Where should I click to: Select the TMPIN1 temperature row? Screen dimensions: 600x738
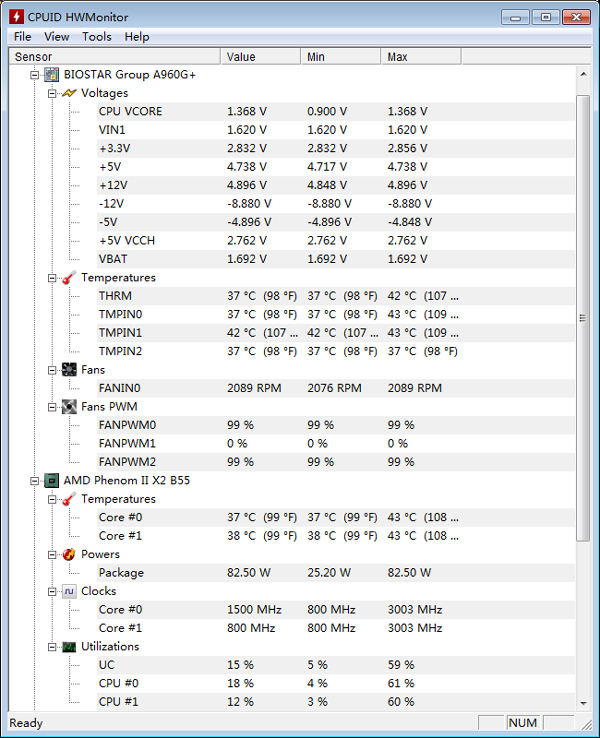coord(336,333)
